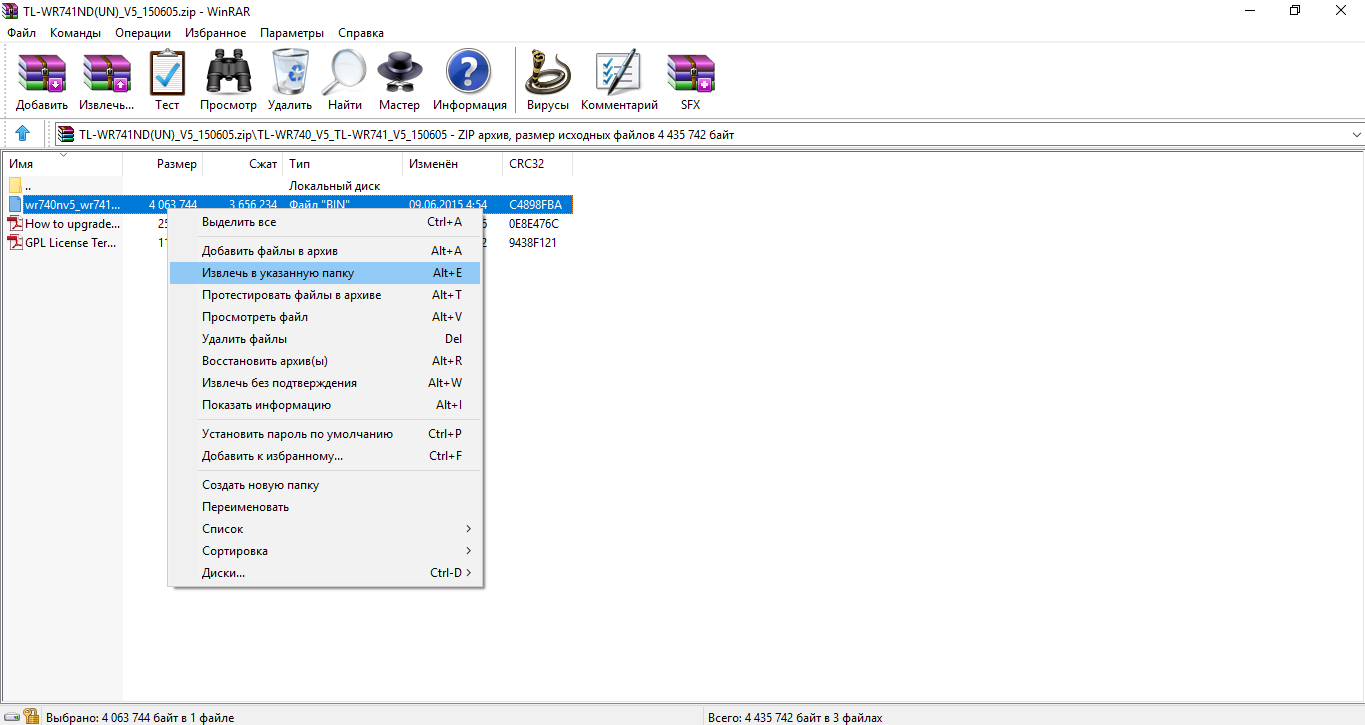Choose Установить пароль по умолчанию
The image size is (1365, 725).
pos(325,434)
